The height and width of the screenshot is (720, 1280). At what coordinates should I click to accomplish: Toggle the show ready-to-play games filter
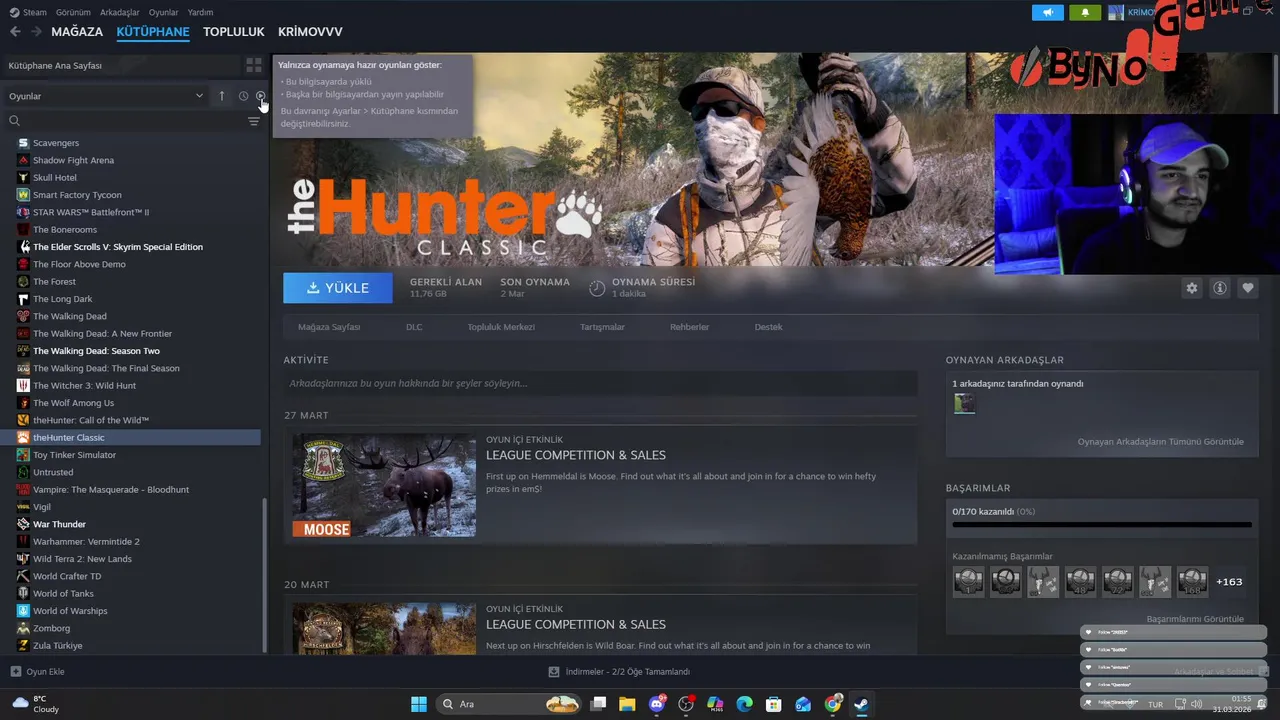point(261,96)
